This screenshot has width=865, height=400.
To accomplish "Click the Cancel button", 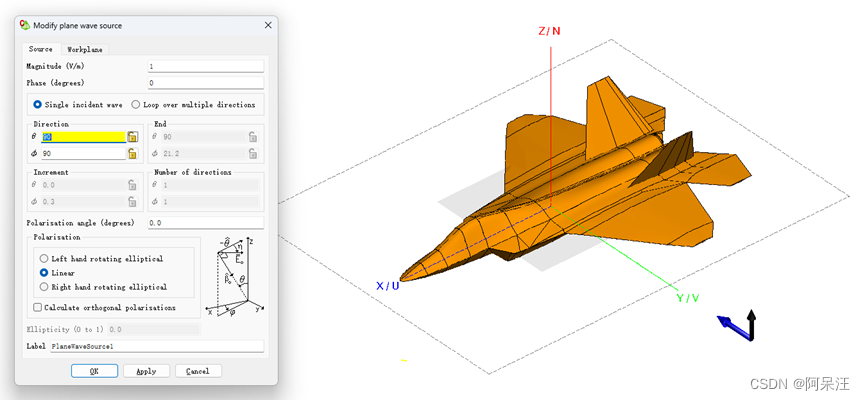I will pos(198,371).
